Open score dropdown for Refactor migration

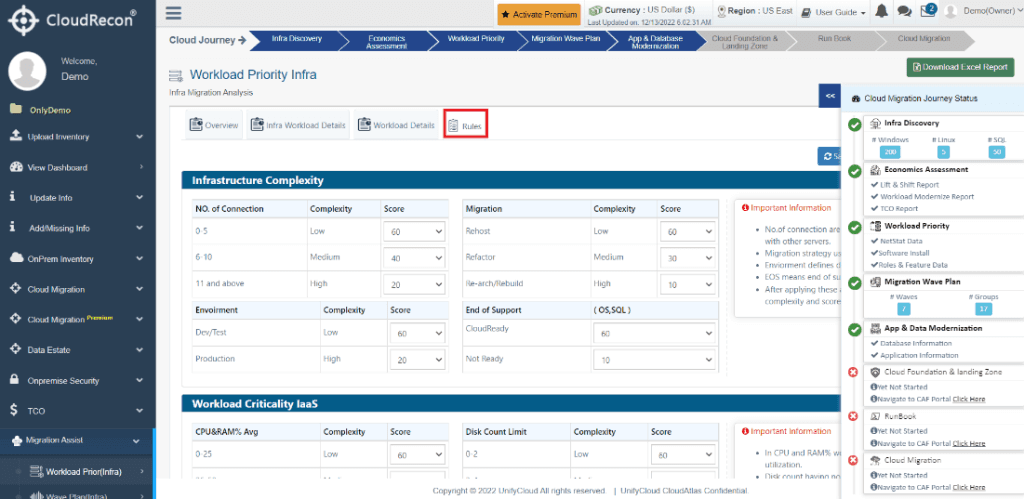point(688,258)
